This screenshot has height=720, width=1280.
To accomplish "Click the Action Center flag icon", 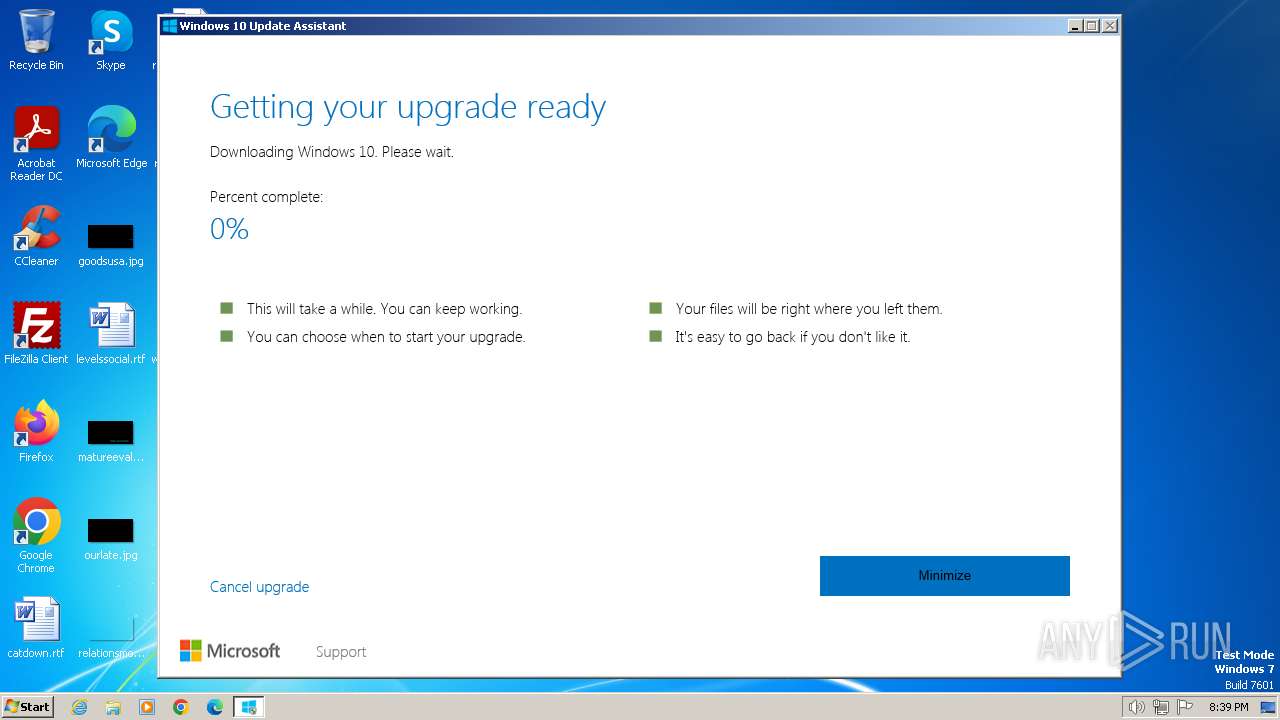I will click(1185, 707).
